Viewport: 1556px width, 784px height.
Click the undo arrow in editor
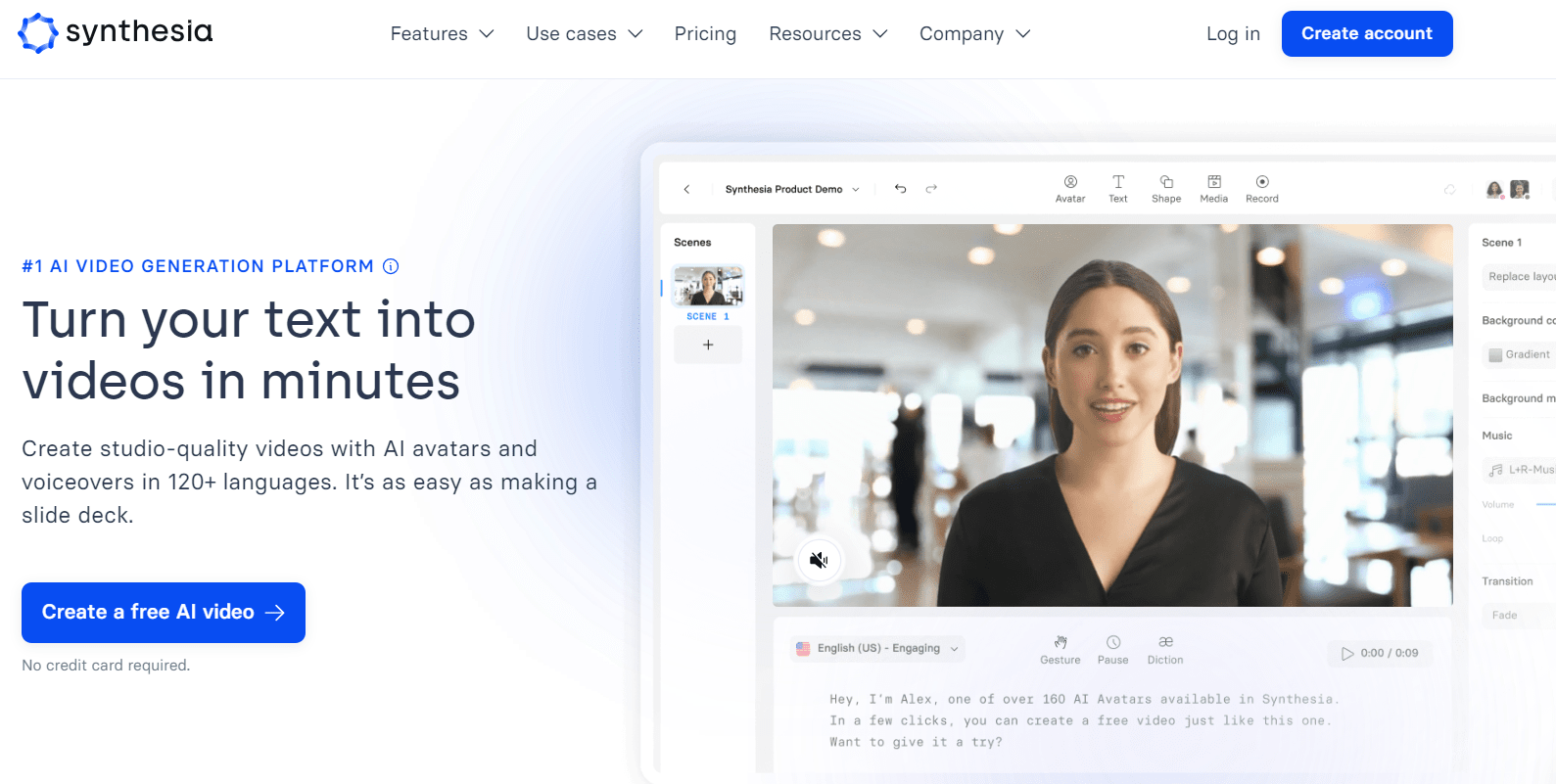(901, 189)
